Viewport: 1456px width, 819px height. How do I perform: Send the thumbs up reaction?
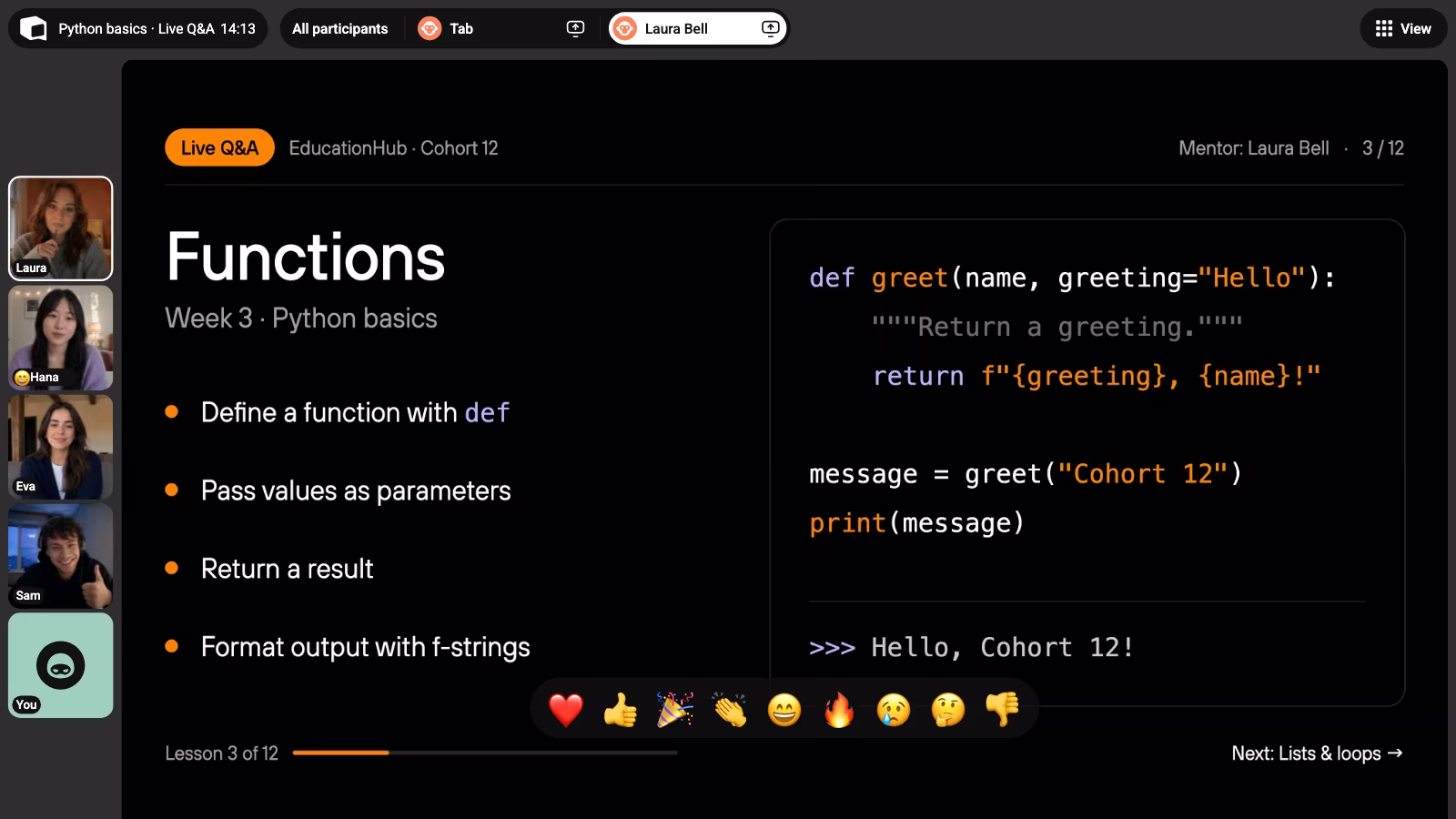(x=621, y=709)
